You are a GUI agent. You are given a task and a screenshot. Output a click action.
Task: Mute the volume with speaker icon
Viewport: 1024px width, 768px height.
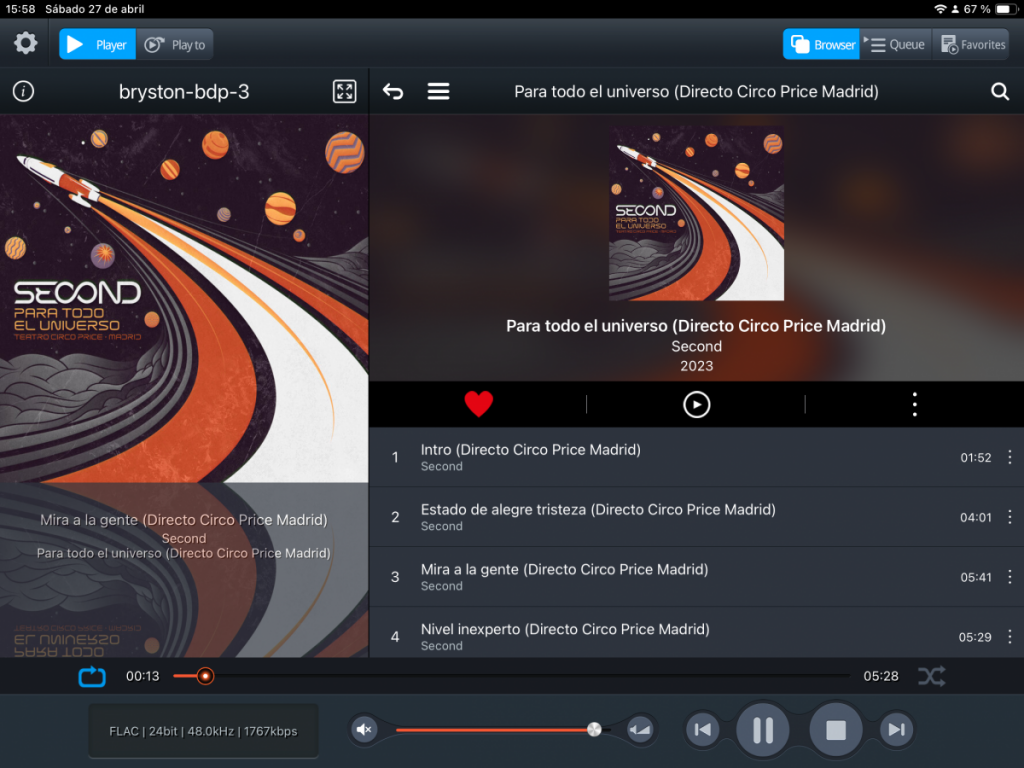coord(364,730)
